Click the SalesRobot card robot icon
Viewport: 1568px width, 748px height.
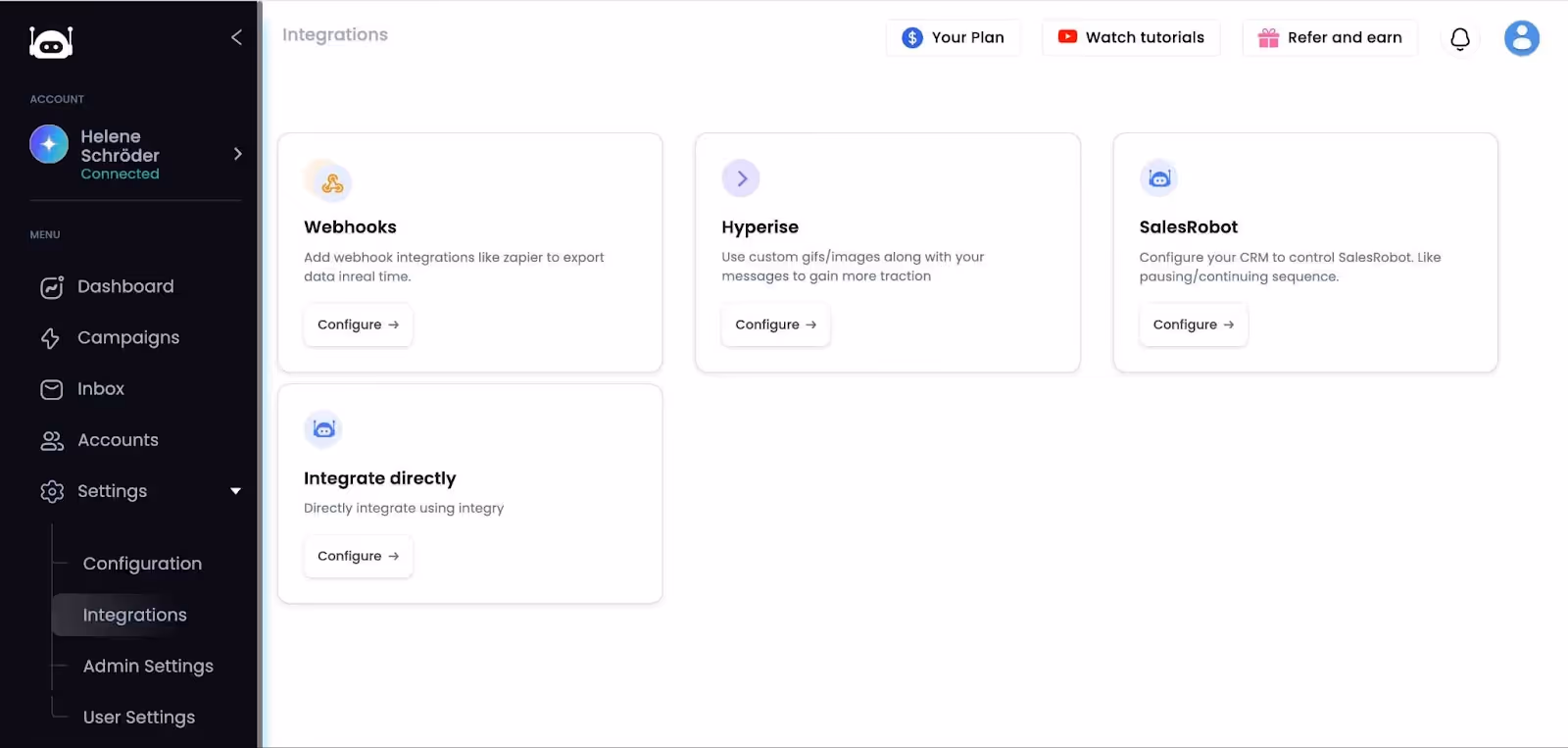(x=1159, y=178)
